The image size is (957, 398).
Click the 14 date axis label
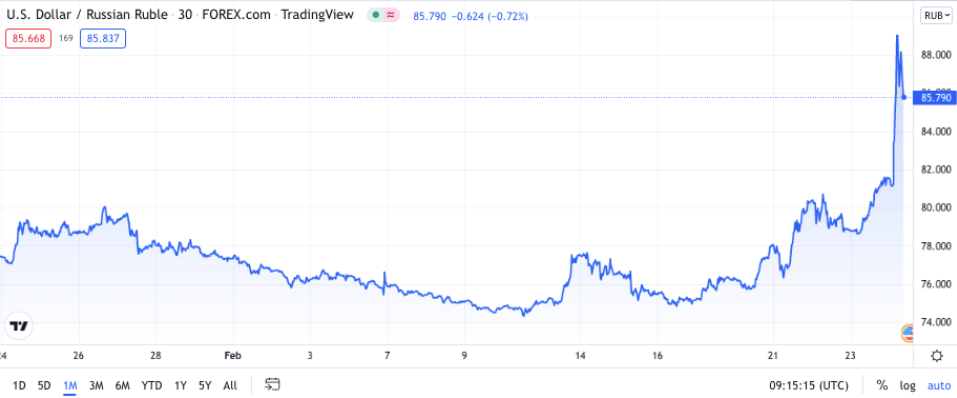tap(580, 355)
